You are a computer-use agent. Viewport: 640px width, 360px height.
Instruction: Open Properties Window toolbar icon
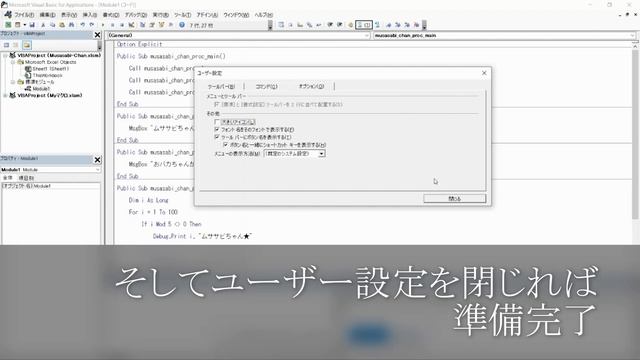click(152, 25)
